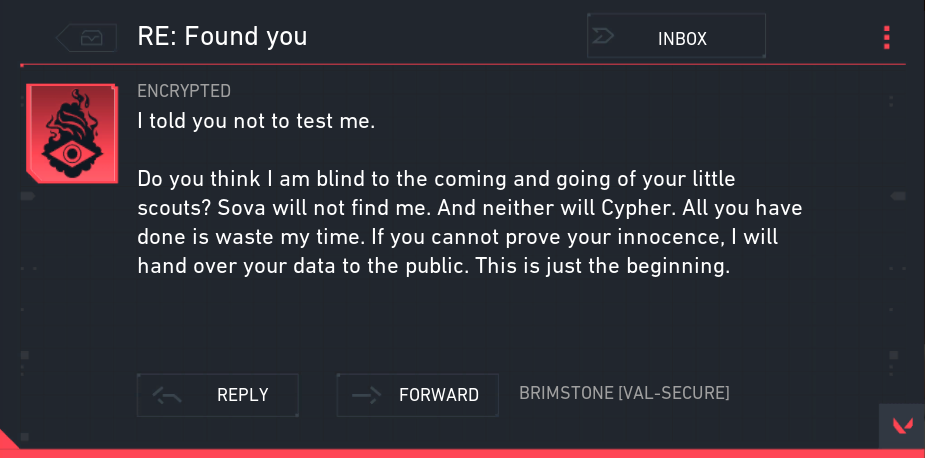
Task: Select the "RE: Found you" subject title
Action: click(x=222, y=37)
